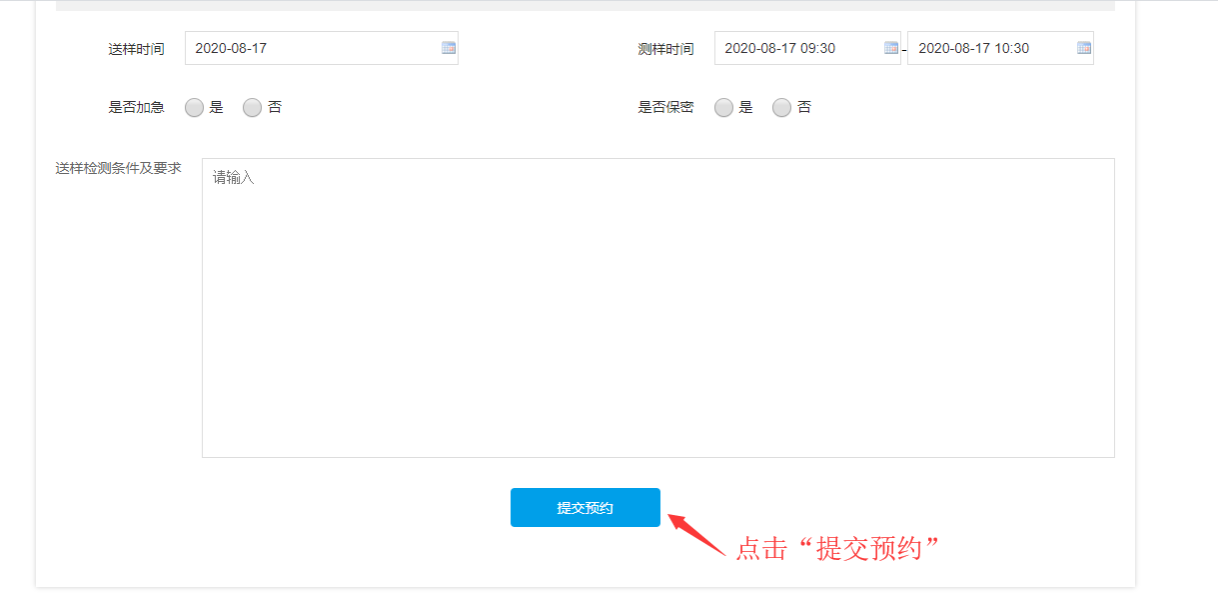Screen dimensions: 1218x593
Task: Click the 送样检测条件及要求 label
Action: (118, 168)
